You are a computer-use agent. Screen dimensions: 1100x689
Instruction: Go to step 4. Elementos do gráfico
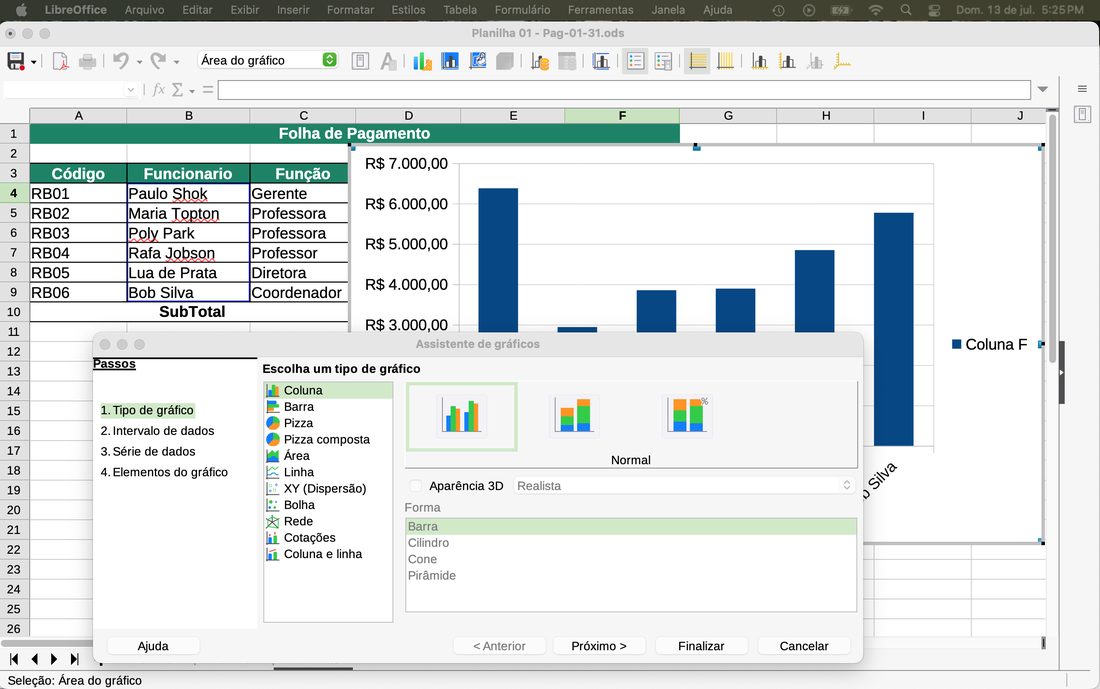[164, 472]
